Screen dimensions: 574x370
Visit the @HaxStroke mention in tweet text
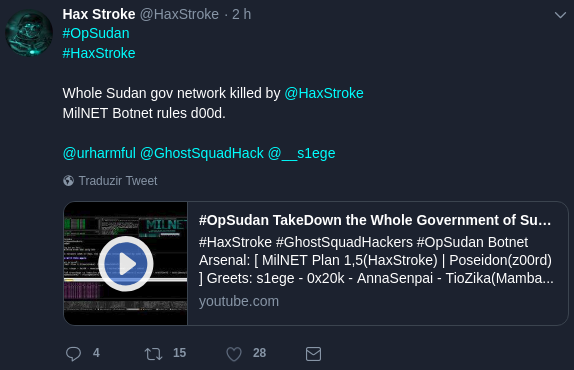coord(324,93)
